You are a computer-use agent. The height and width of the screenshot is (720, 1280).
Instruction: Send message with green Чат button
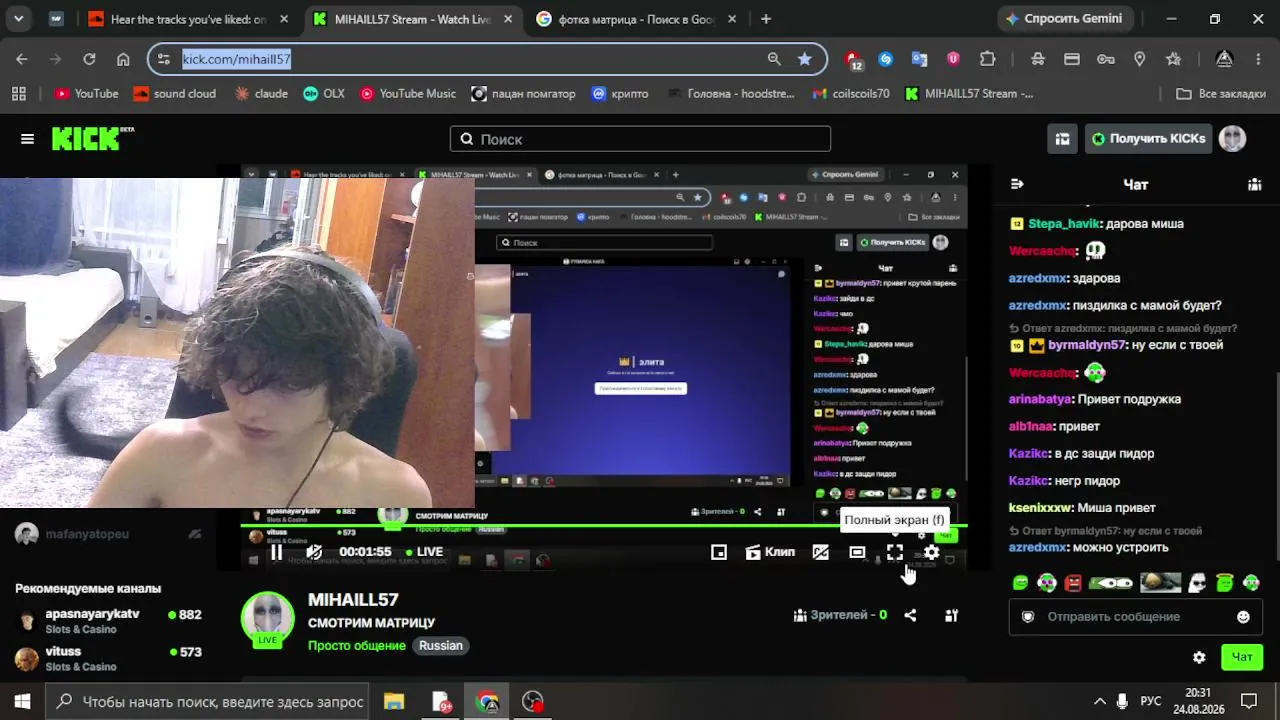pyautogui.click(x=1241, y=657)
